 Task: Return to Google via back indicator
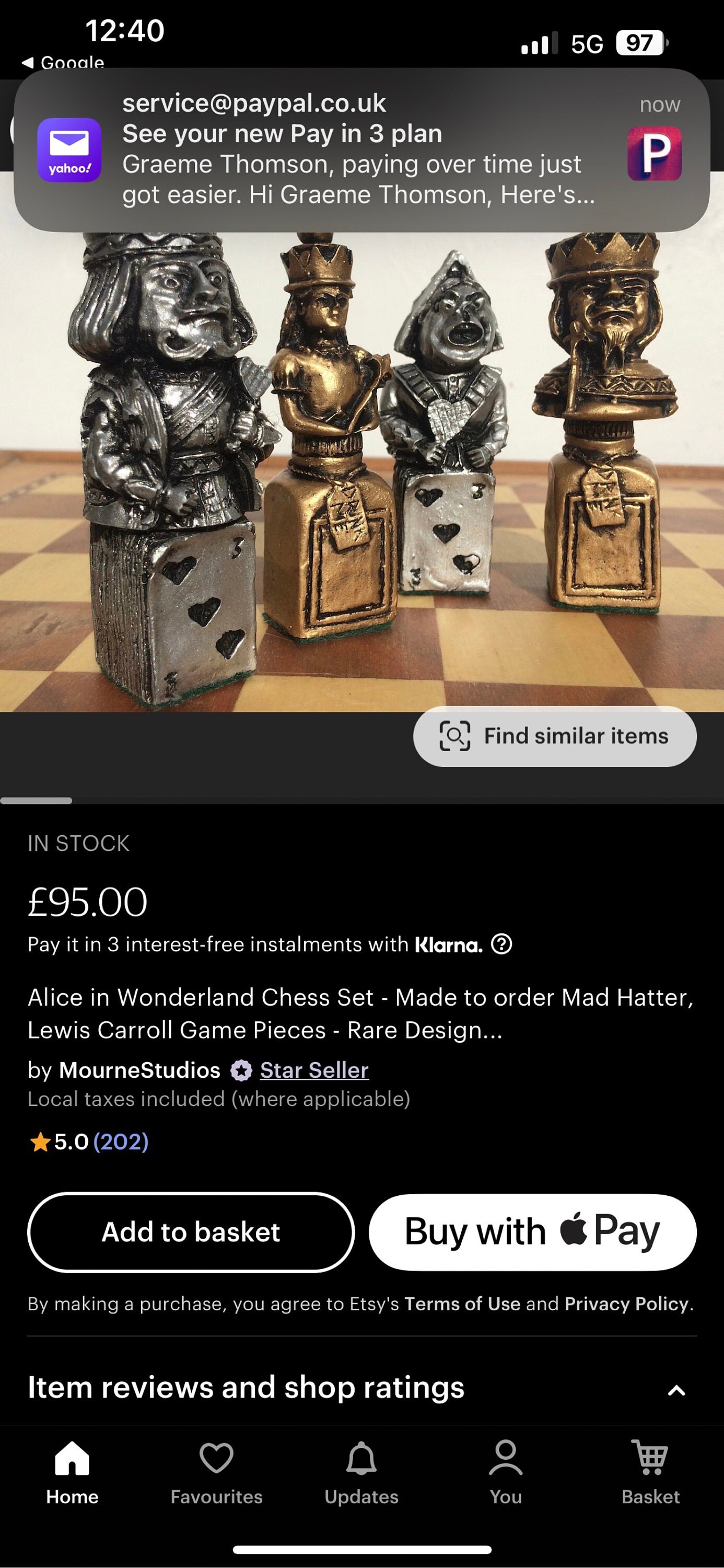click(x=63, y=62)
